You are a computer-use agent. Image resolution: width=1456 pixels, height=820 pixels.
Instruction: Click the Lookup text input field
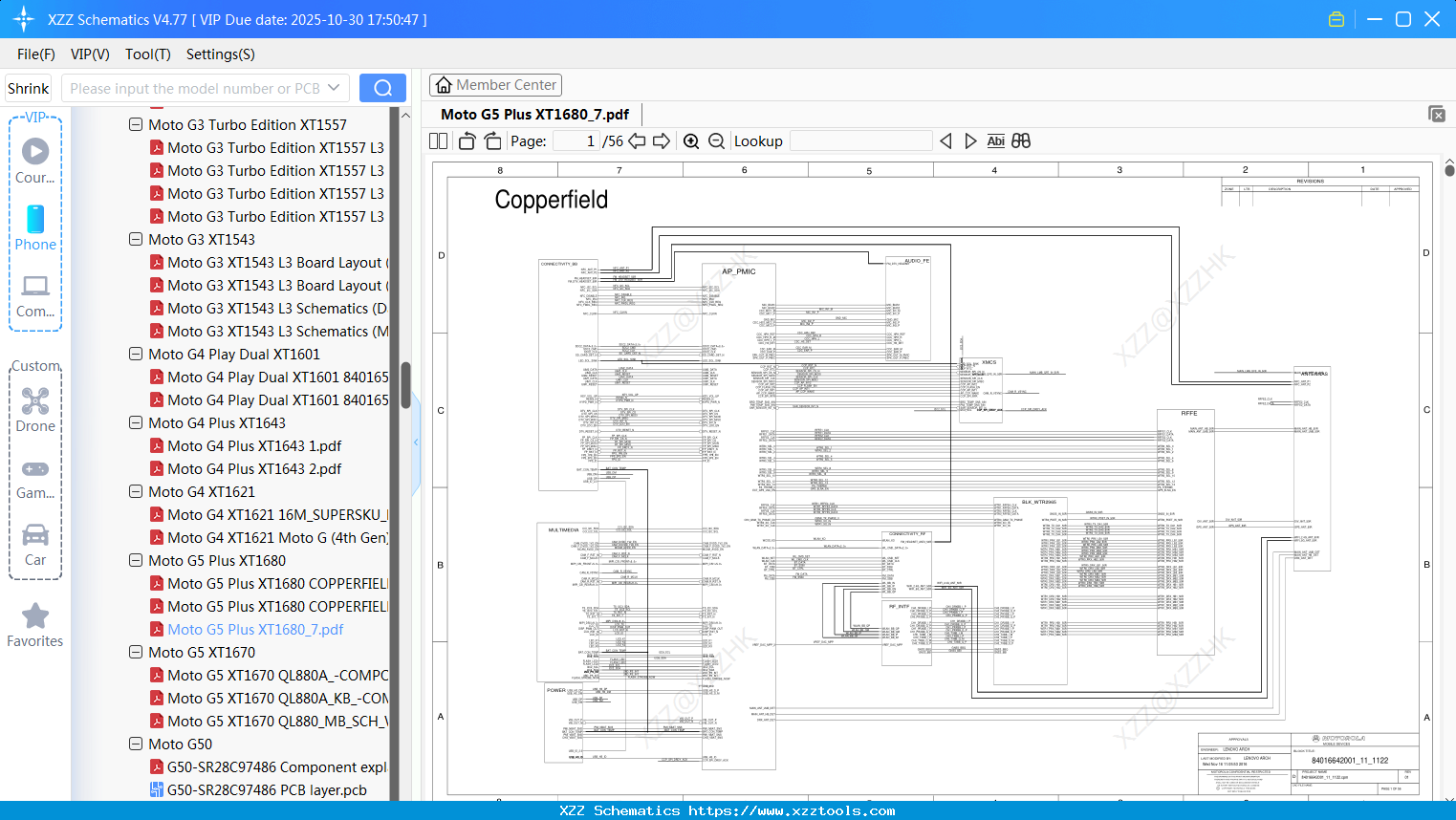pos(860,141)
